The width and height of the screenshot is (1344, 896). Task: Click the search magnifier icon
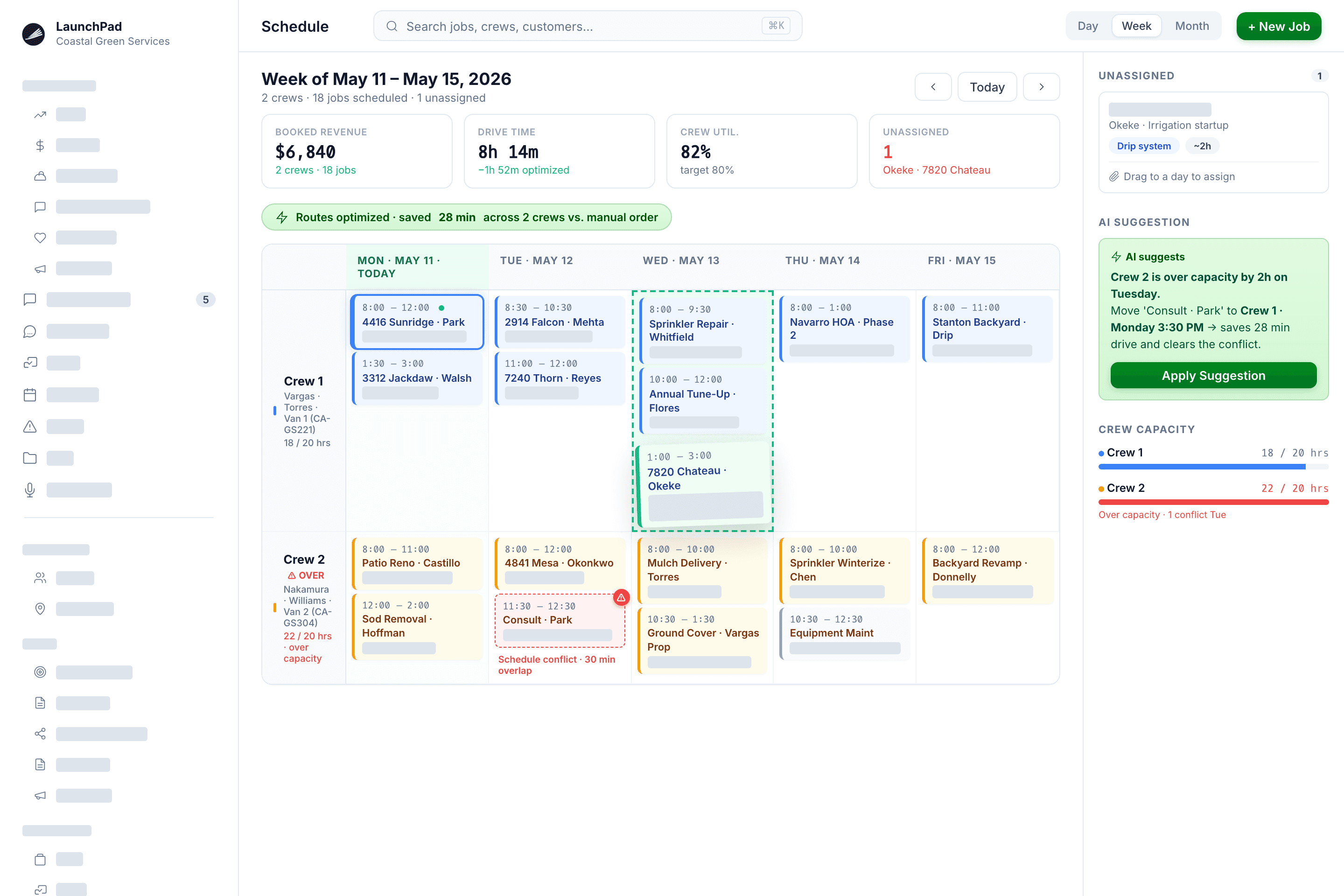pyautogui.click(x=392, y=26)
